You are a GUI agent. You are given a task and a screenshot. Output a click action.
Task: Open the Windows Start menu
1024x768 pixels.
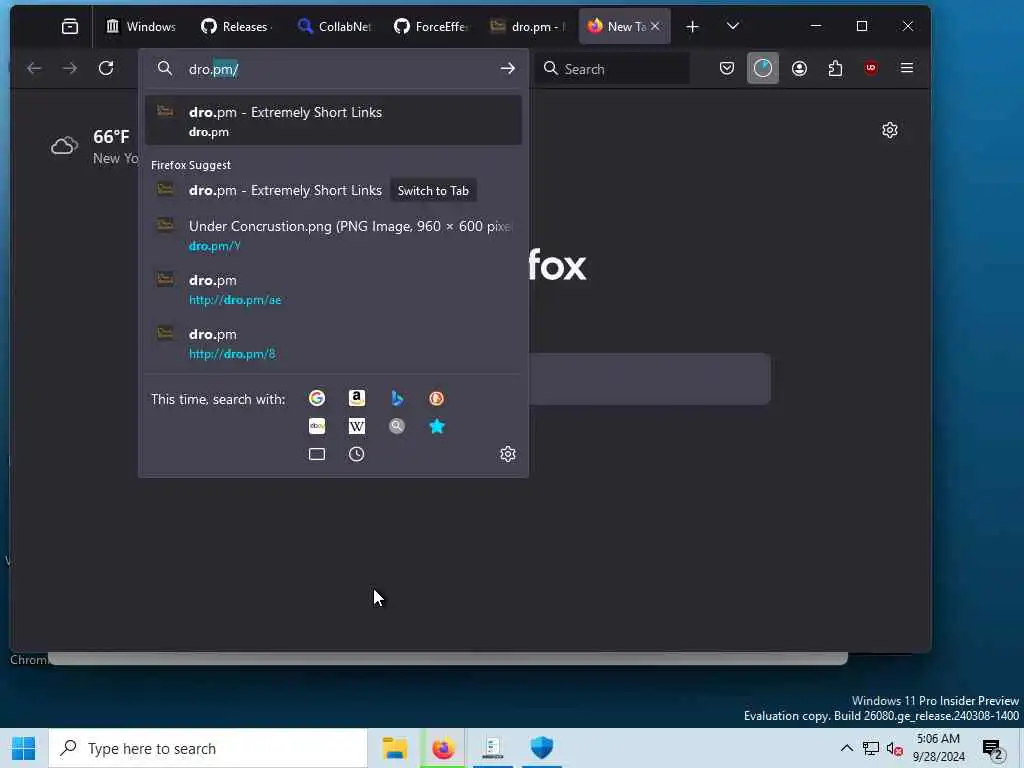[x=24, y=748]
